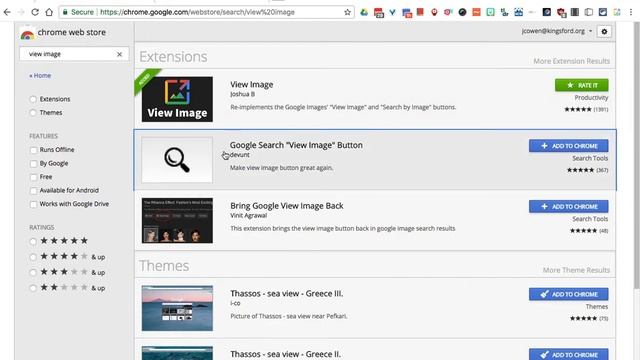Check Available for Android filter
Image resolution: width=640 pixels, height=360 pixels.
coord(33,191)
